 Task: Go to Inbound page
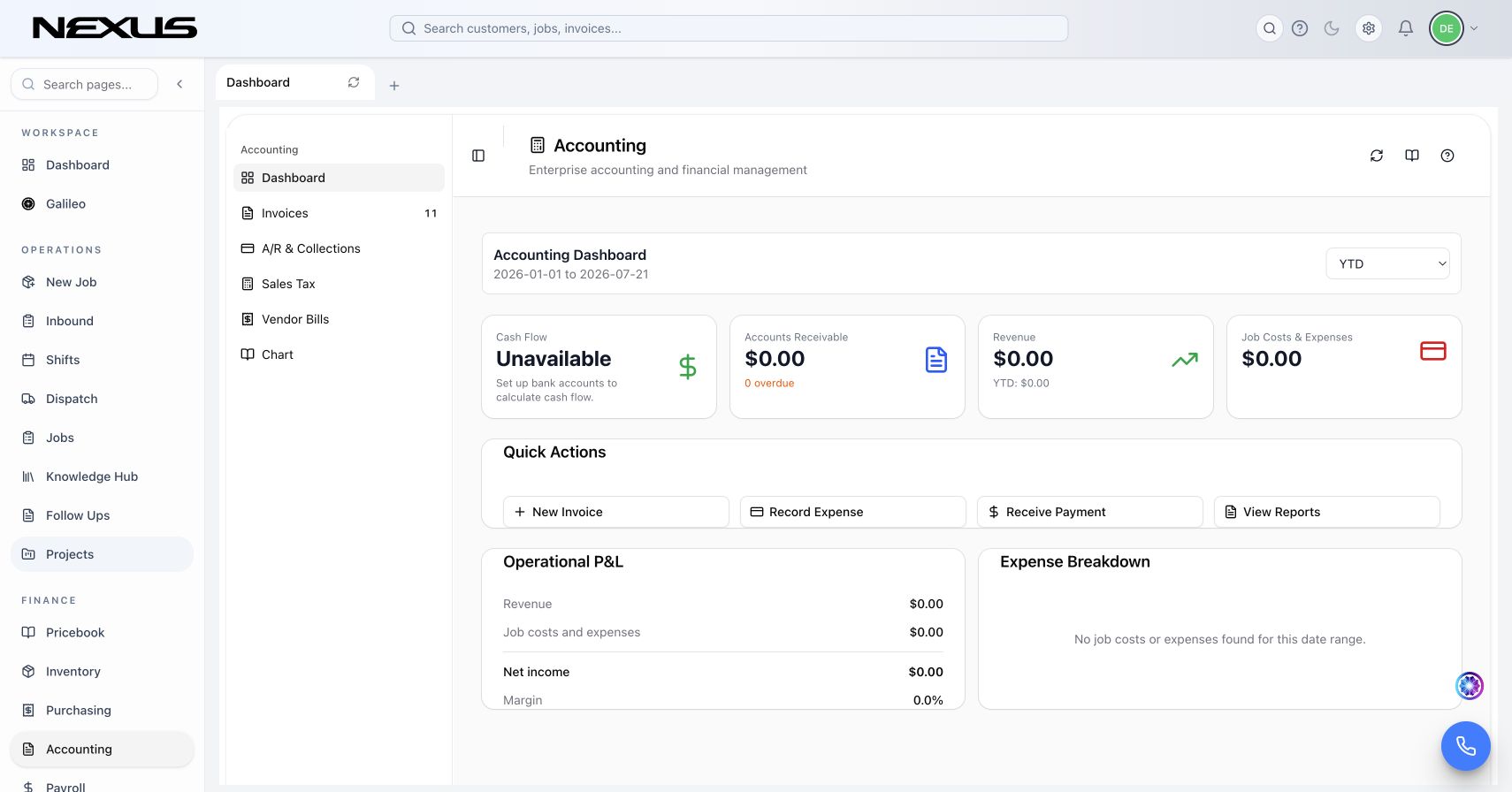[102, 321]
